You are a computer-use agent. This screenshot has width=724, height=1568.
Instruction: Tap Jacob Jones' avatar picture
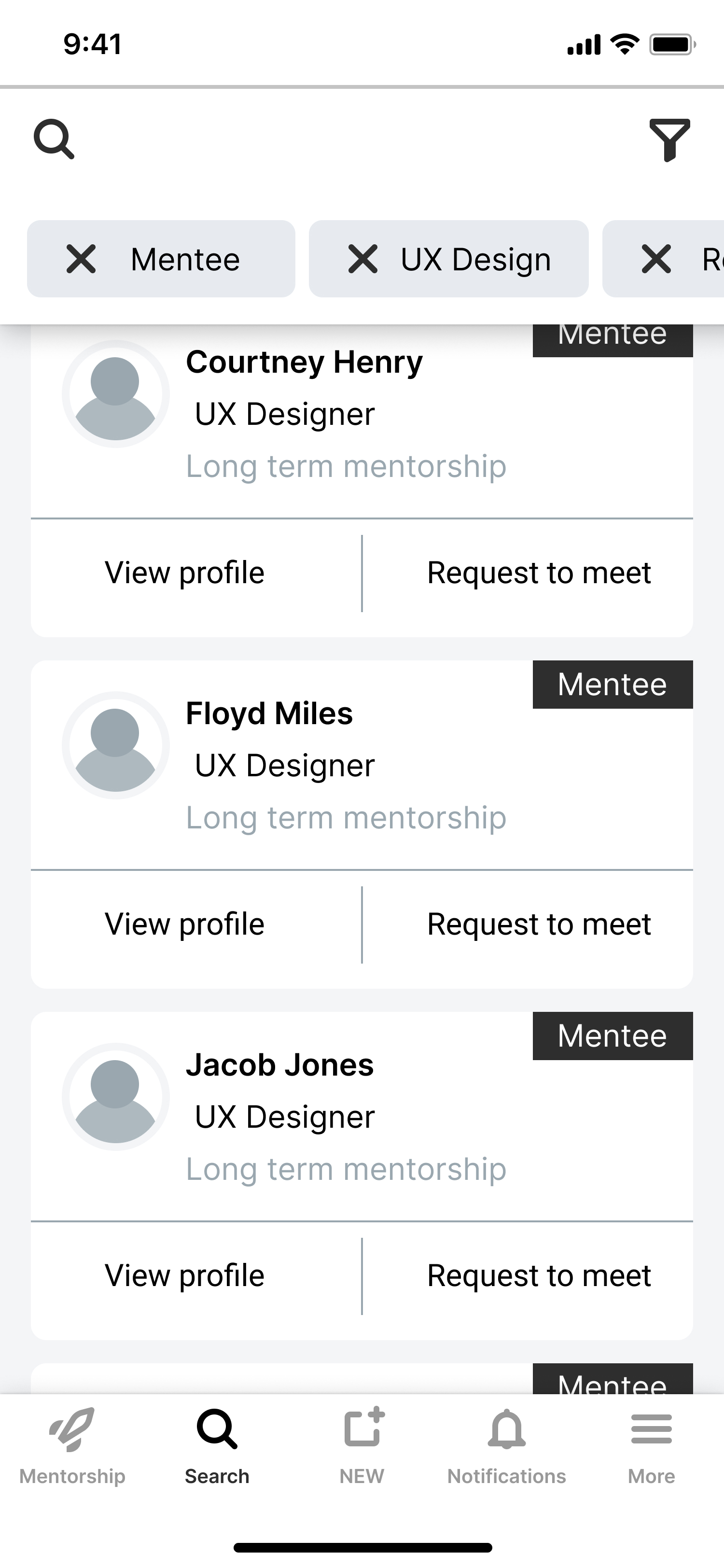(x=115, y=1096)
